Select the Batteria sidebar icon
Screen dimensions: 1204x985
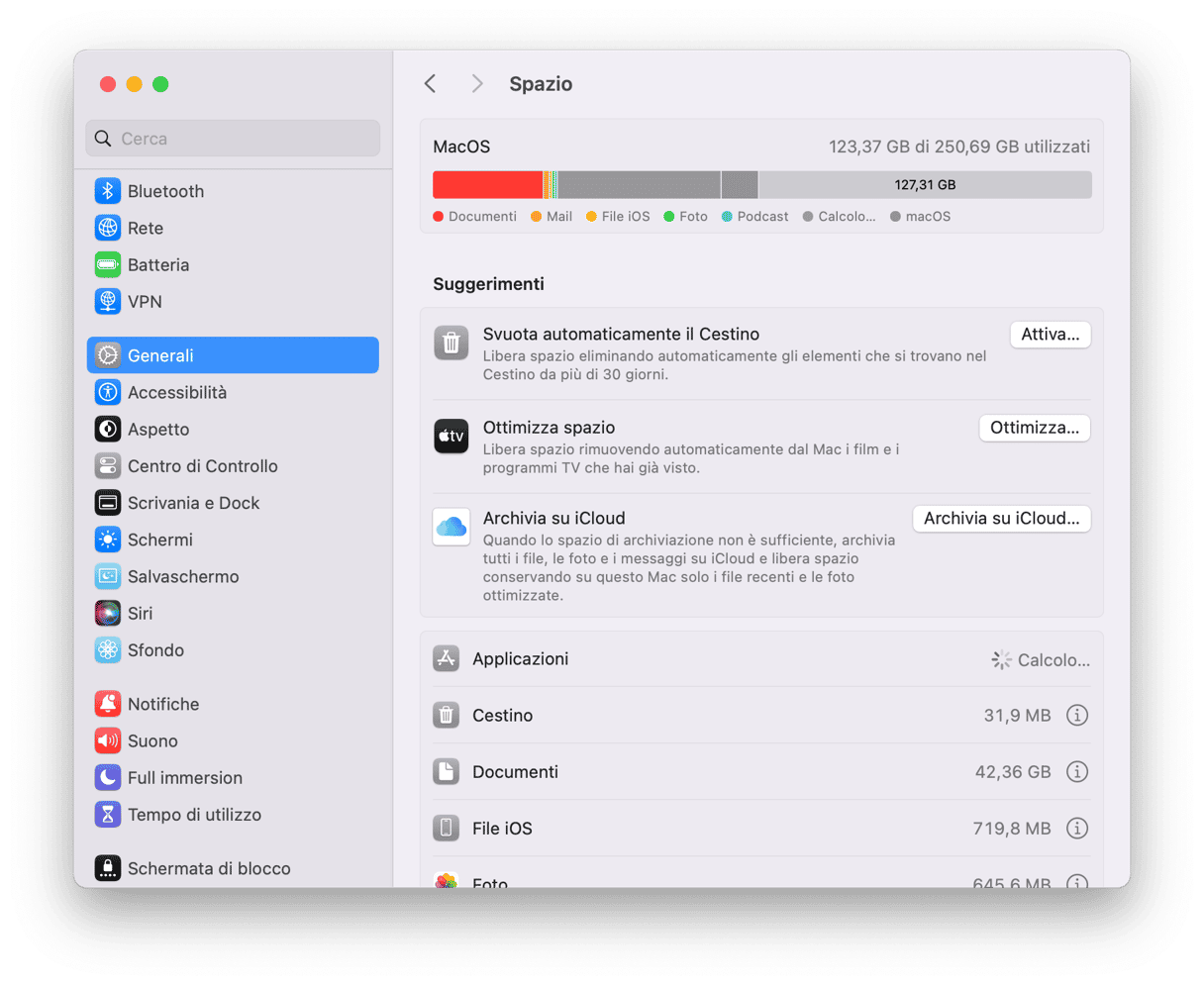click(107, 264)
